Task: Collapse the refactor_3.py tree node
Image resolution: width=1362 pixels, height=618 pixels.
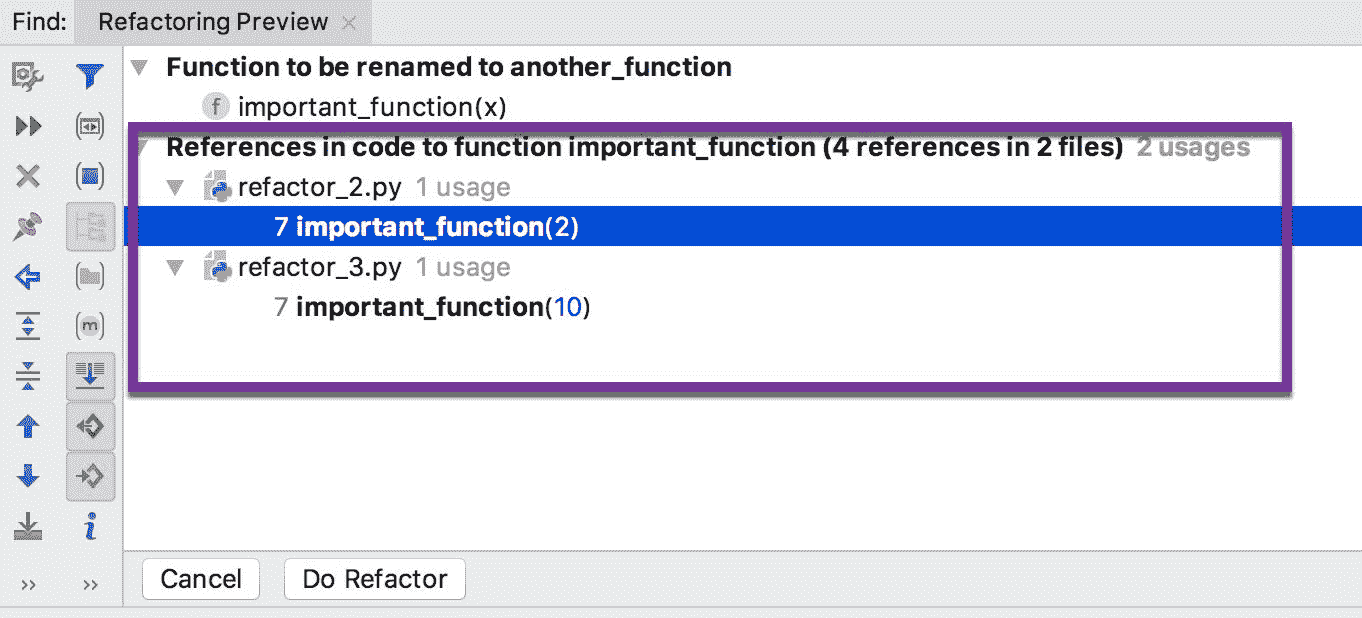Action: (177, 267)
